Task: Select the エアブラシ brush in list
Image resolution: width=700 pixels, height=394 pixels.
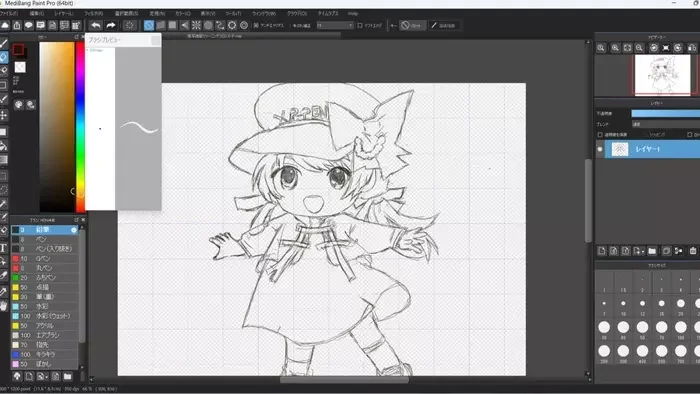Action: [x=45, y=335]
